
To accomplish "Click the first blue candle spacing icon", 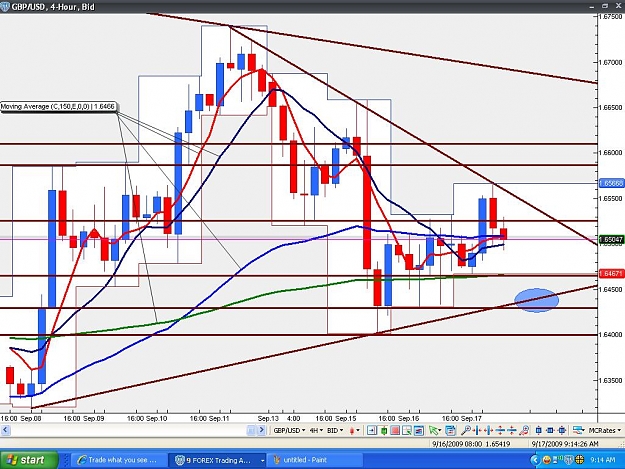I will (539, 430).
